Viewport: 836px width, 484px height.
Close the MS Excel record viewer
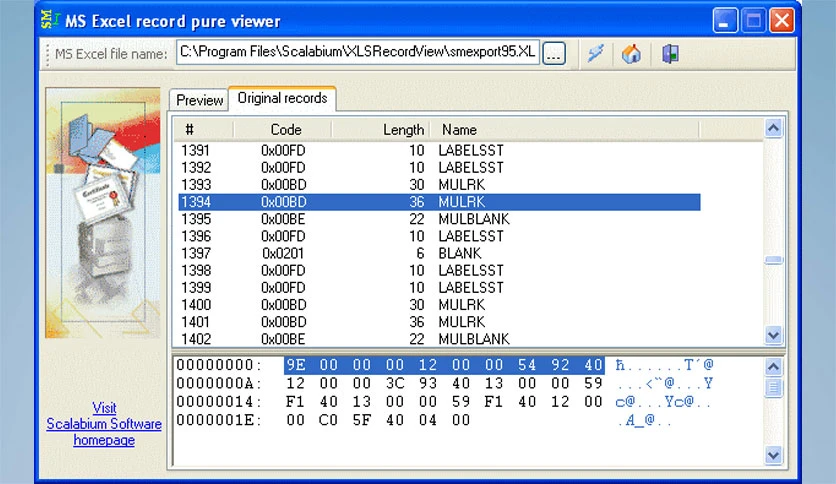pyautogui.click(x=782, y=21)
